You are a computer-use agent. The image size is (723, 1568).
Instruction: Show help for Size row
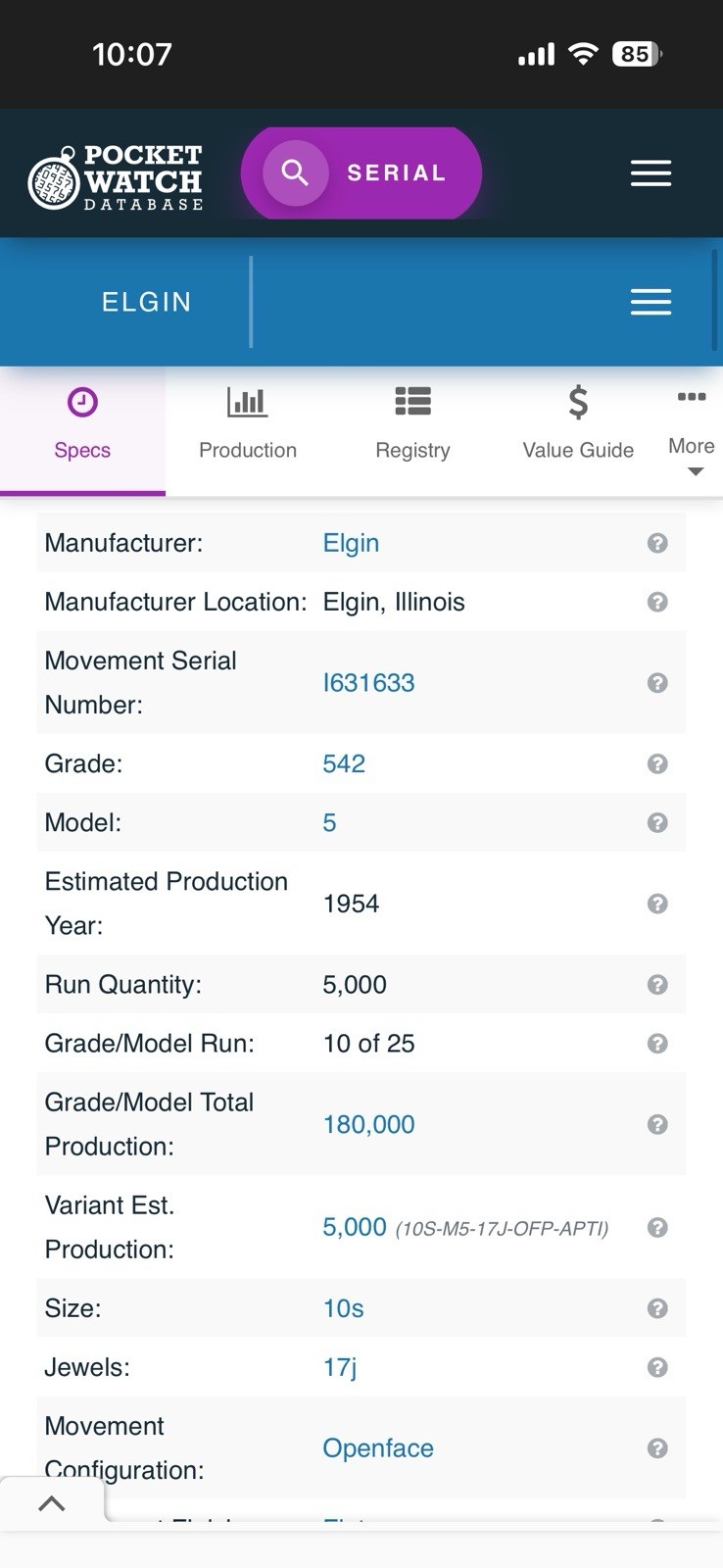click(x=657, y=1308)
